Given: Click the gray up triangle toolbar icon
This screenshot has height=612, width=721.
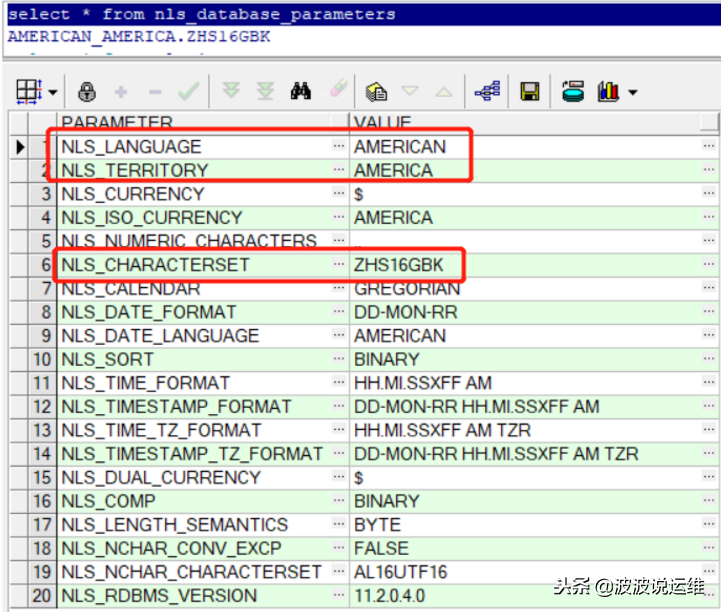Looking at the screenshot, I should pos(444,92).
